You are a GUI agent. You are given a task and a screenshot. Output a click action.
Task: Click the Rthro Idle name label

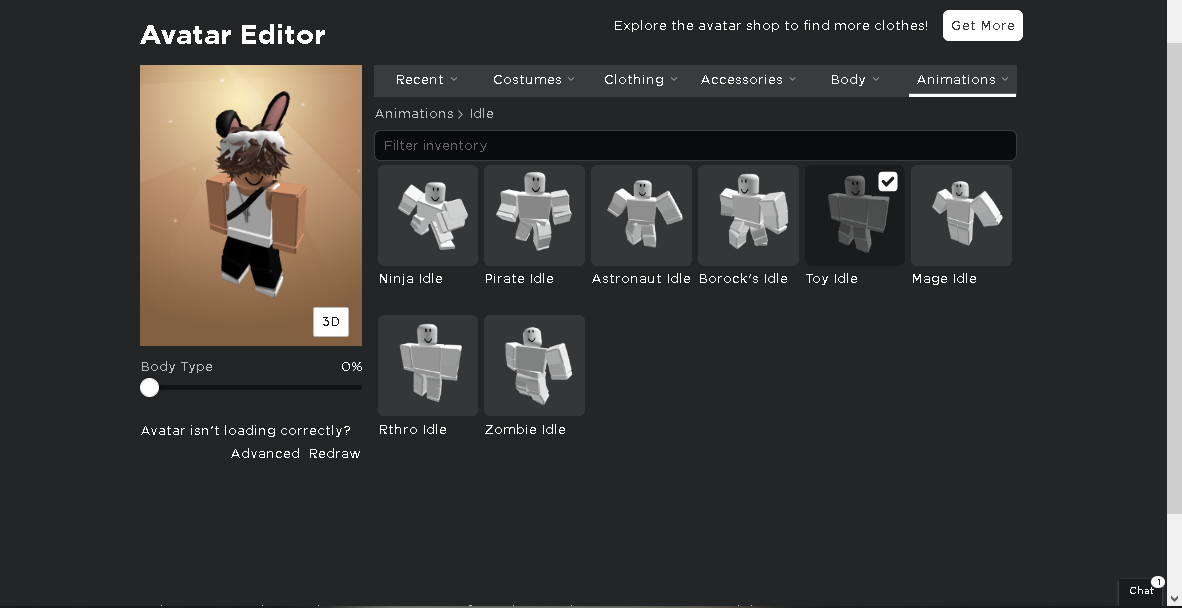413,429
